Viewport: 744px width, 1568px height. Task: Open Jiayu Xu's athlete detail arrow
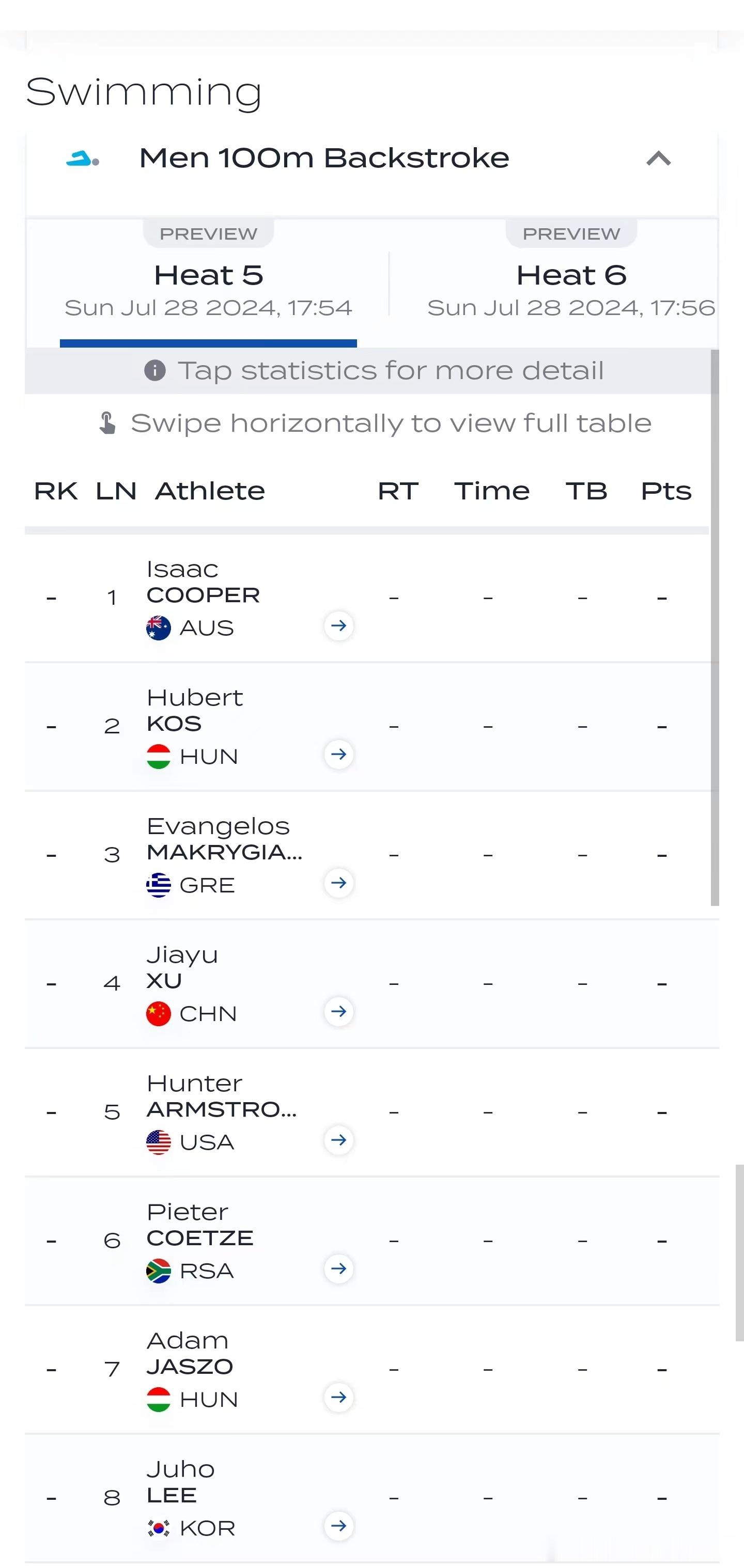[338, 1012]
